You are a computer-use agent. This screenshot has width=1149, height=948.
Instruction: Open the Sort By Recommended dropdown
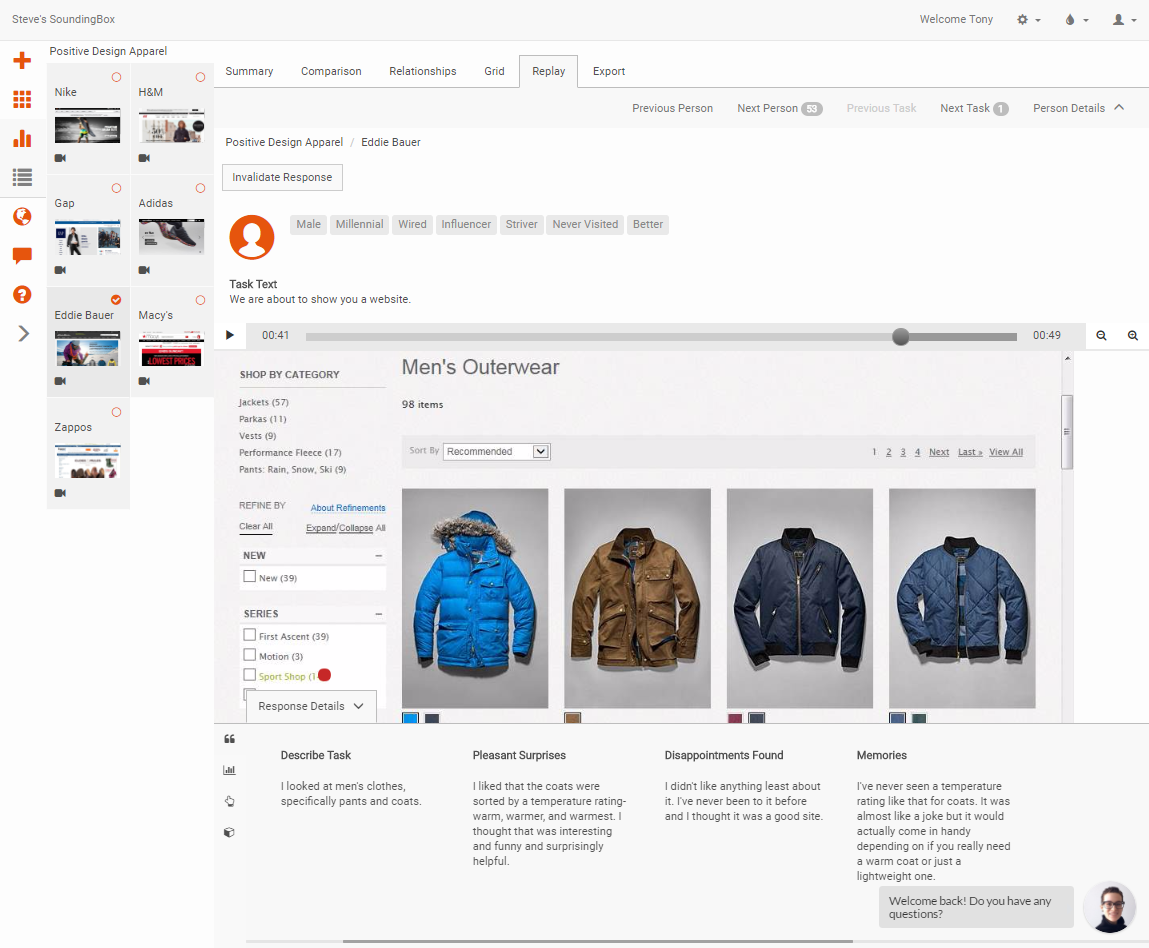(496, 451)
